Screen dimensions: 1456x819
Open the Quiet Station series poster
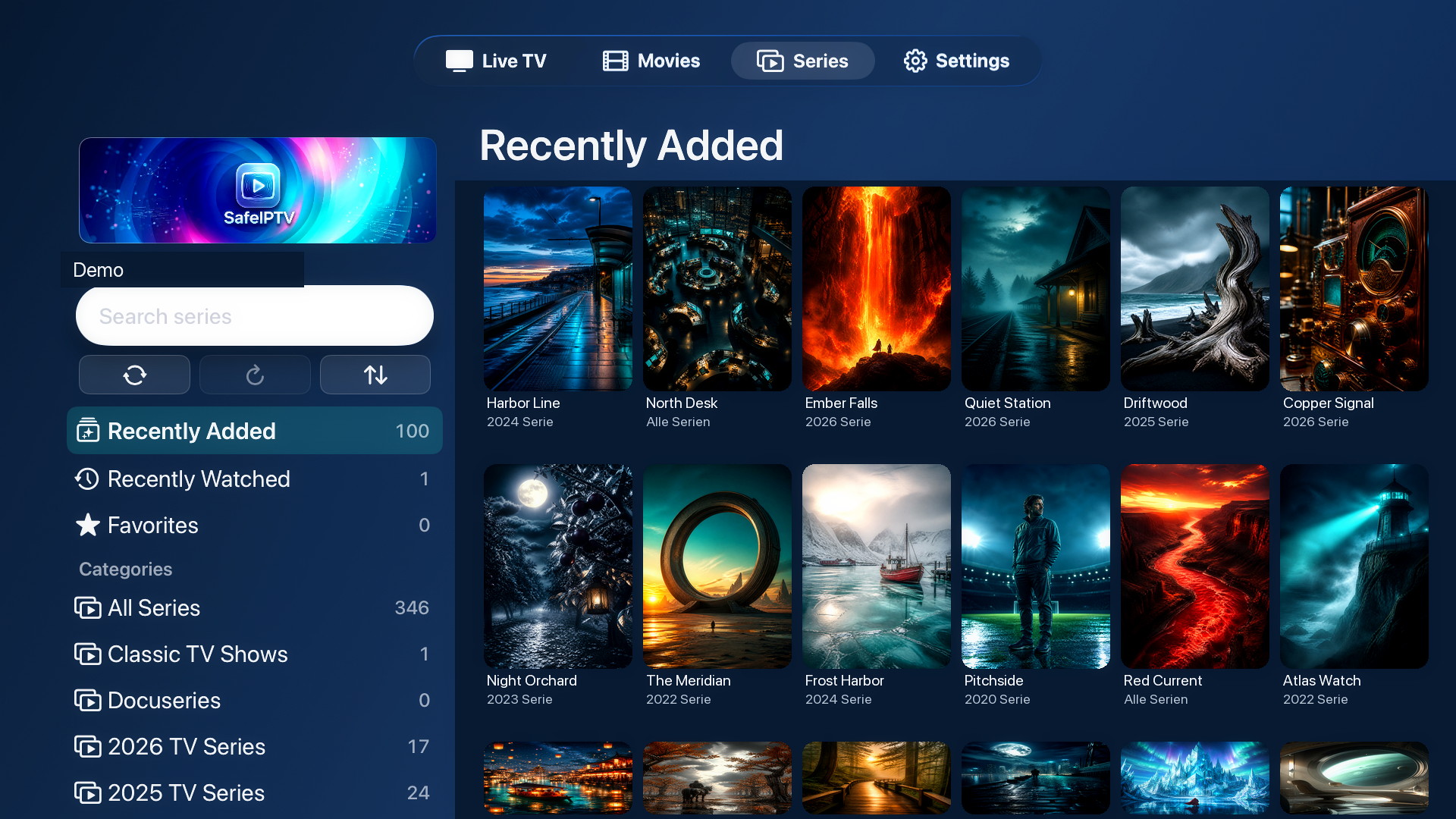coord(1036,289)
